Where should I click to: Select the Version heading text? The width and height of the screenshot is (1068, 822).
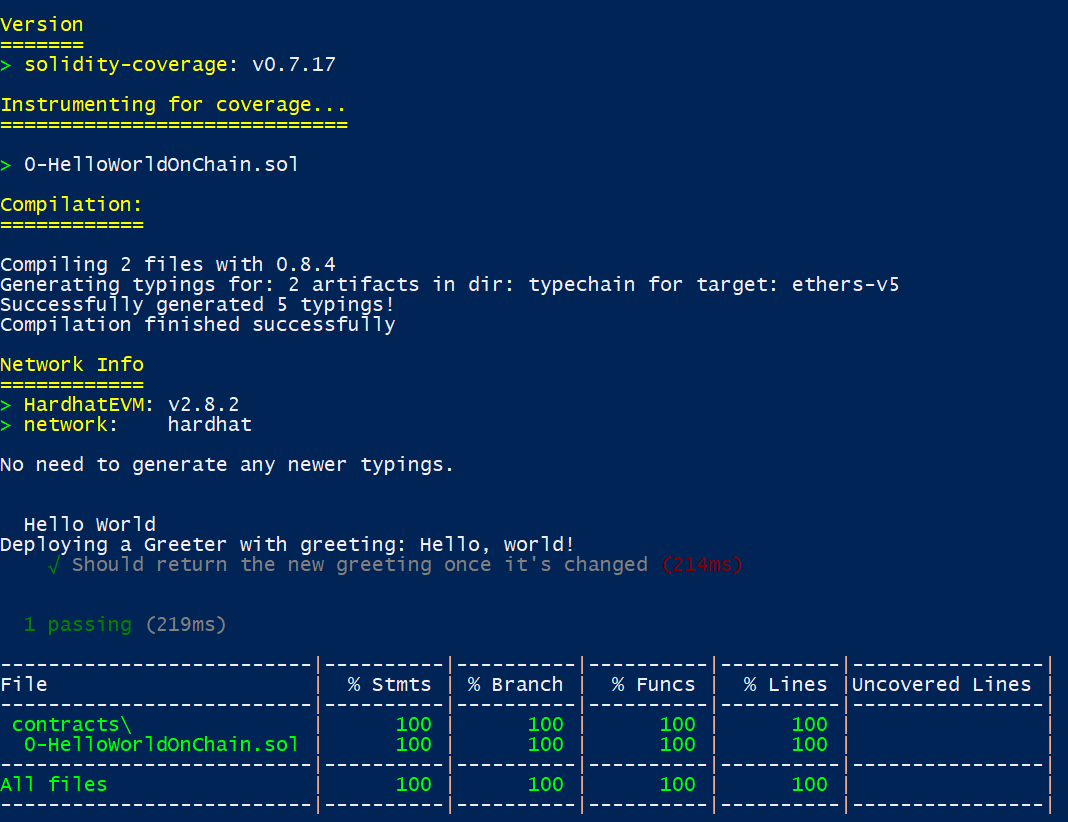click(42, 25)
